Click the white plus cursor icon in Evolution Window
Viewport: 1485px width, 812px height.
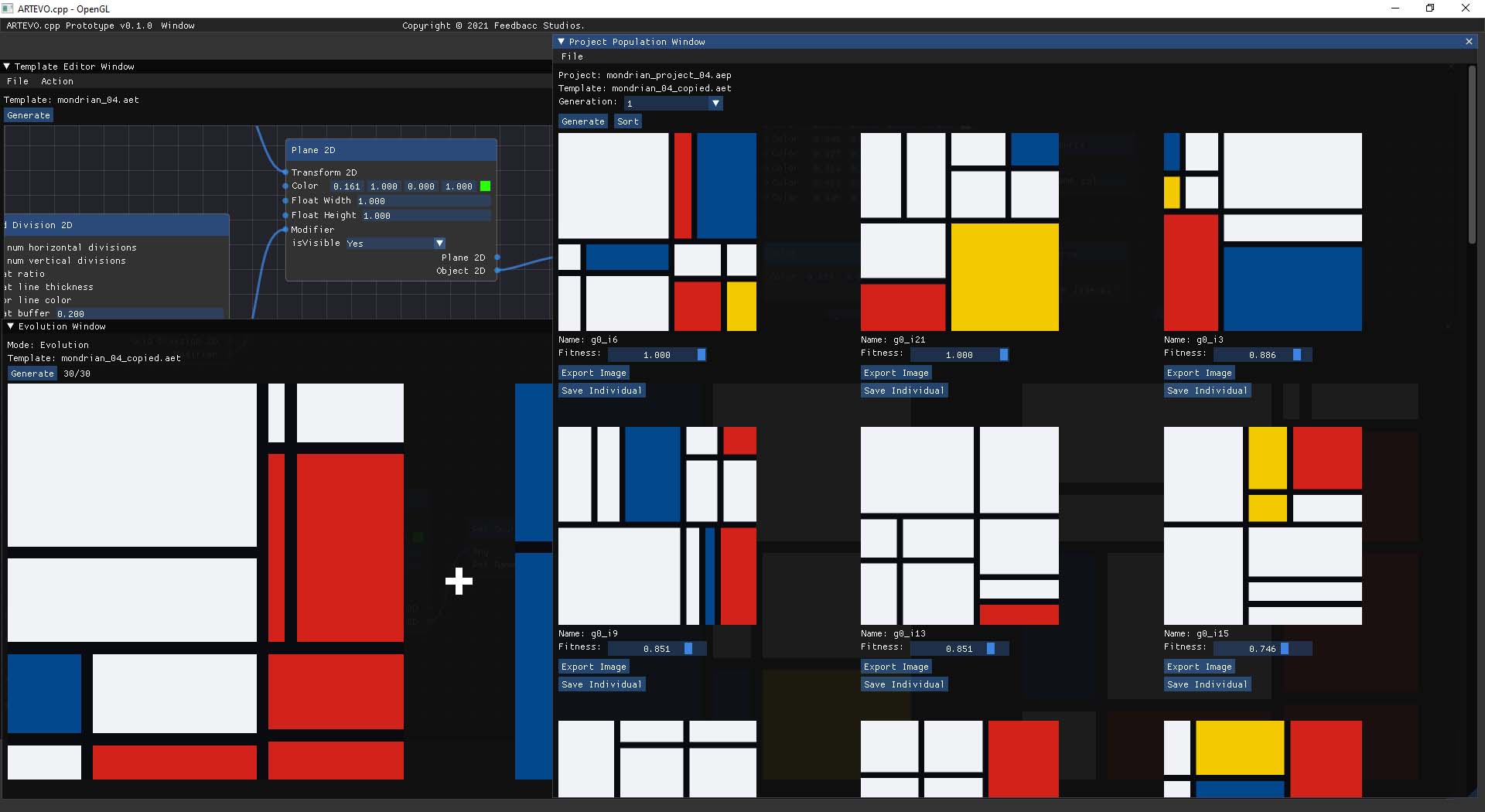[x=459, y=582]
